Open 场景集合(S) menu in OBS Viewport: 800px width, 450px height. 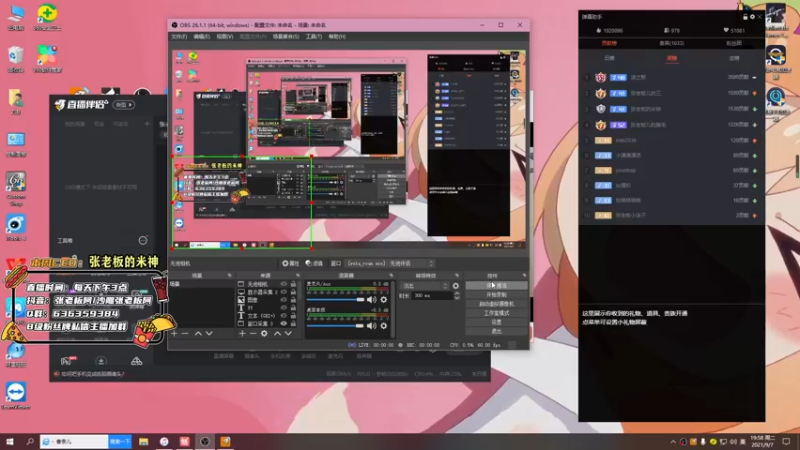286,37
